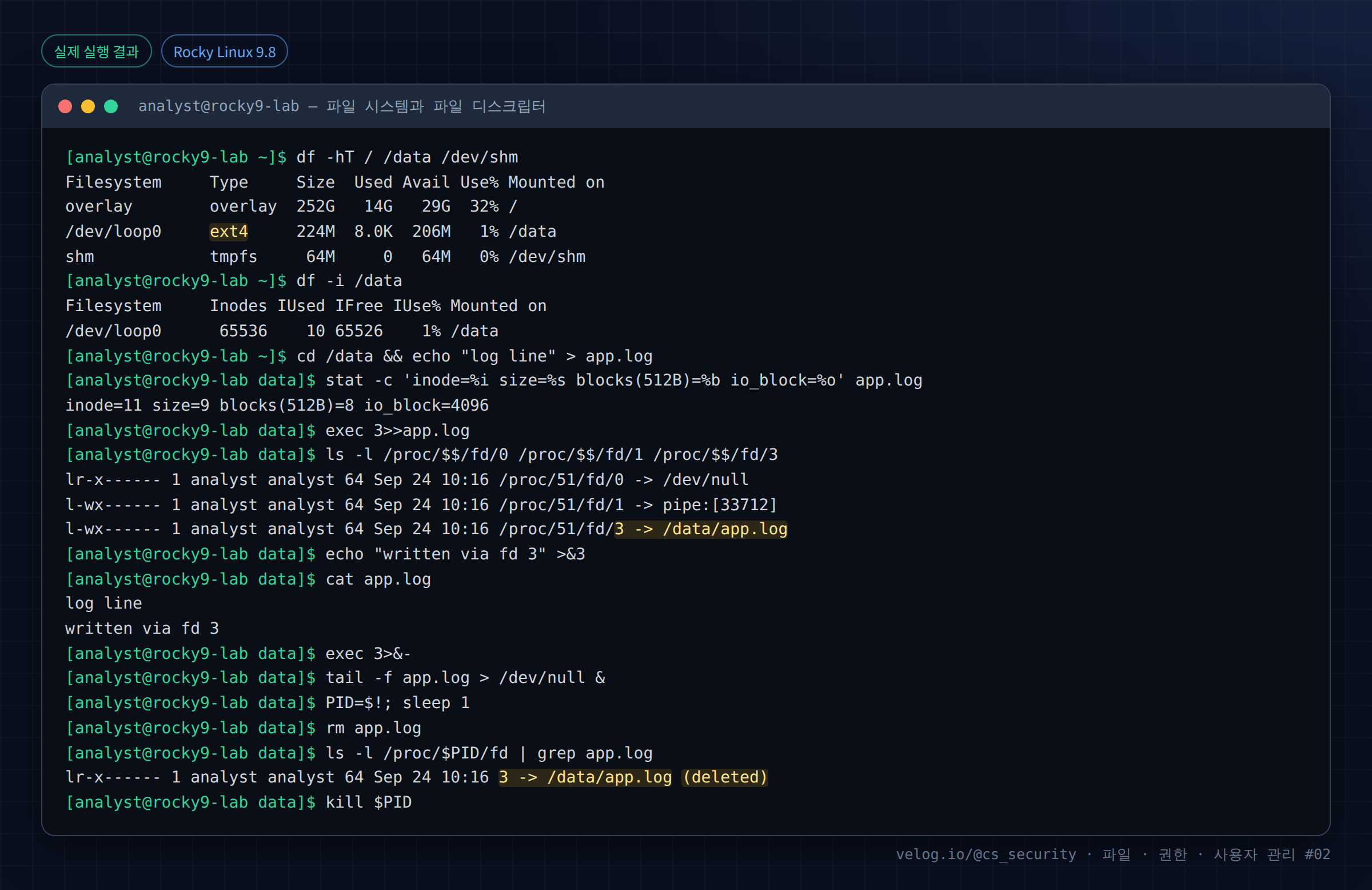The image size is (1372, 890).
Task: Click the highlighted '(deleted)' marker
Action: pyautogui.click(x=725, y=777)
